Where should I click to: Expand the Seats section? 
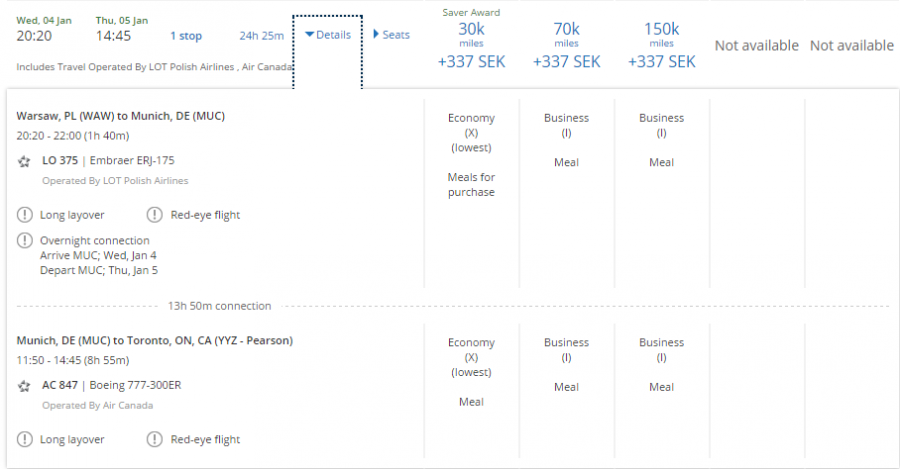[391, 35]
